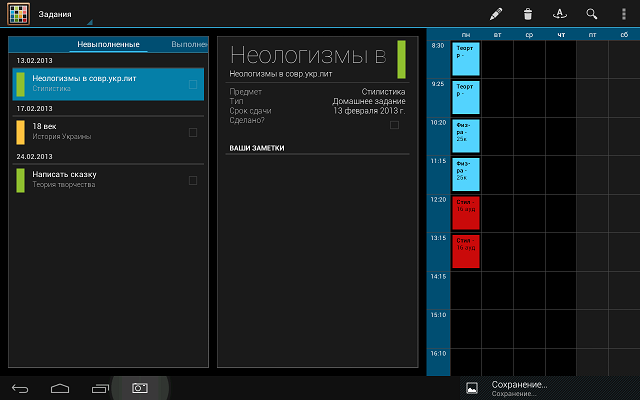Open the 9:25 Monday lesson block
Viewport: 640px width, 400px height.
tap(466, 97)
